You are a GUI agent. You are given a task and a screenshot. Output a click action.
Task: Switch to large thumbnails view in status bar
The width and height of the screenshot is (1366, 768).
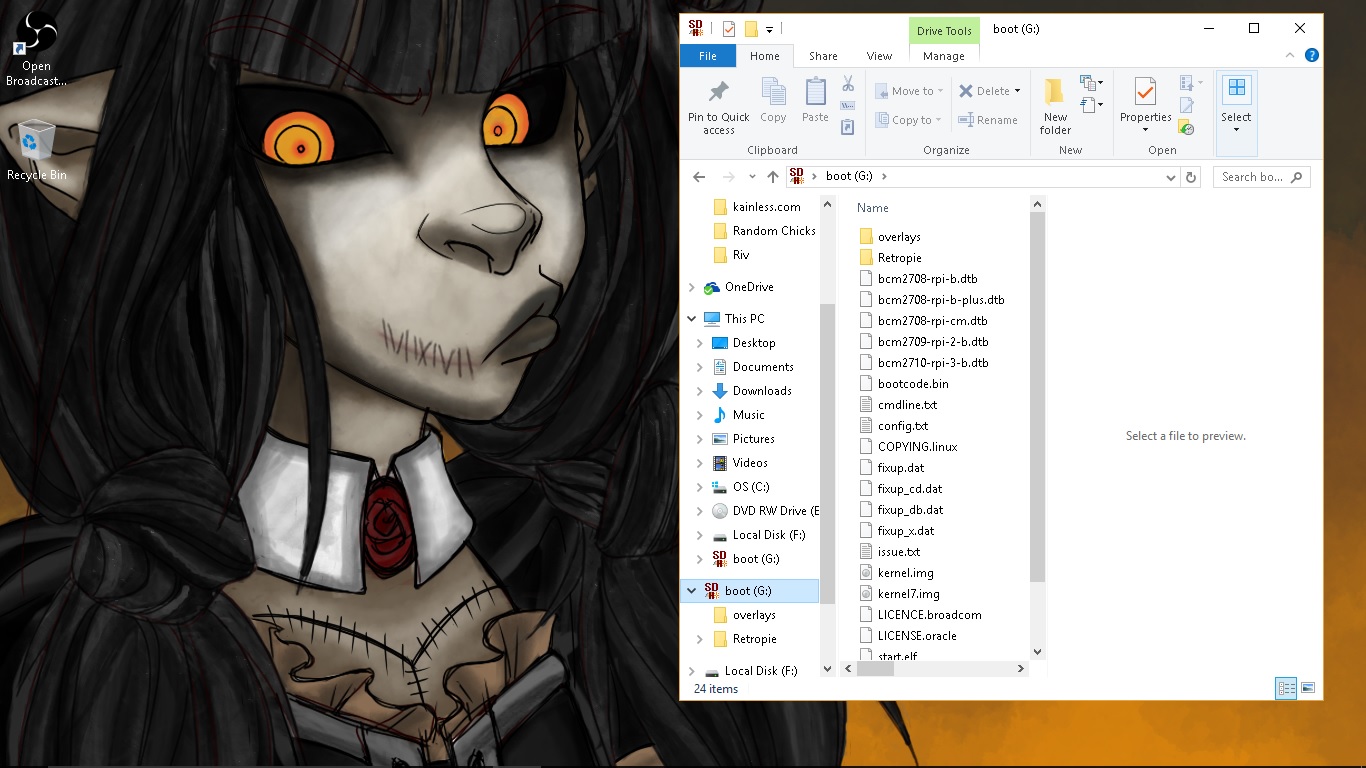coord(1308,688)
